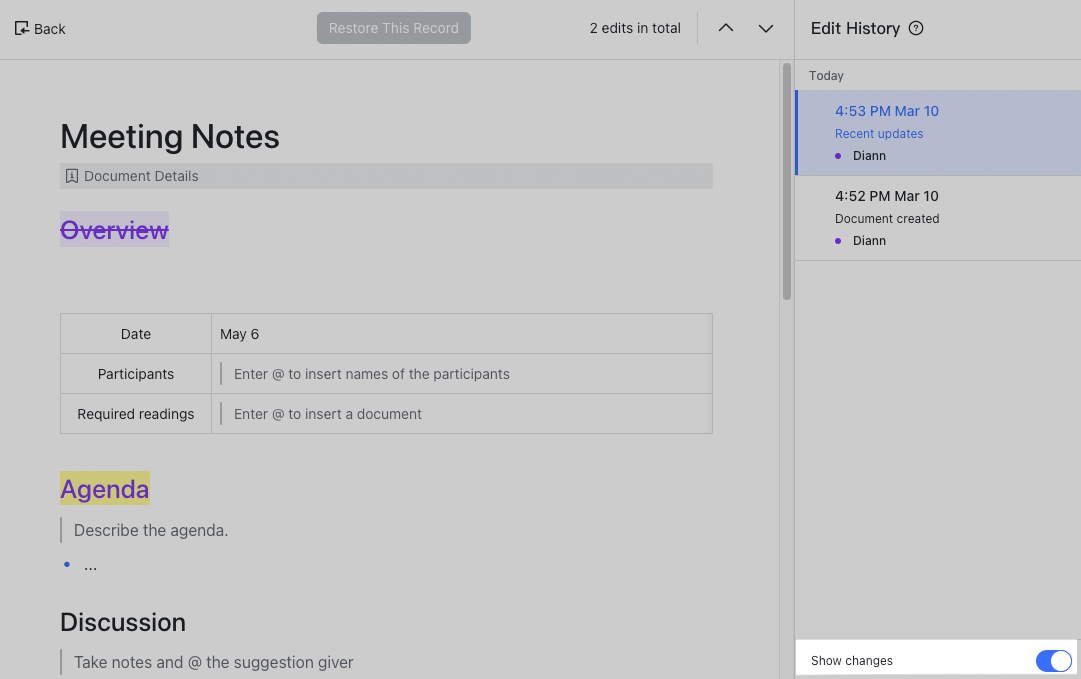Click the strikethrough Overview heading
Viewport: 1081px width, 679px height.
[113, 230]
